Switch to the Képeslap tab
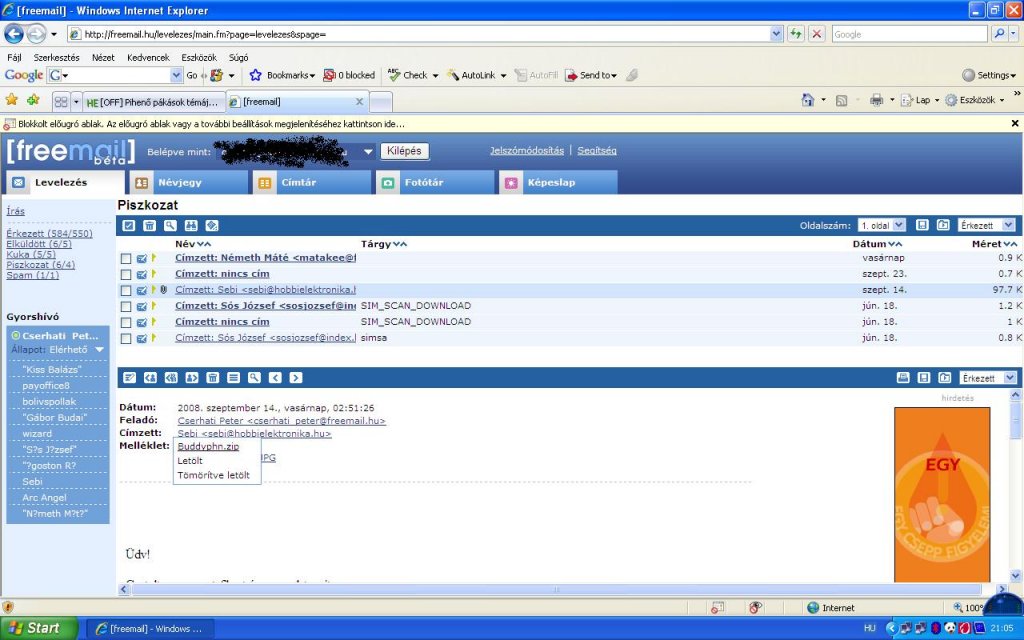 coord(558,182)
